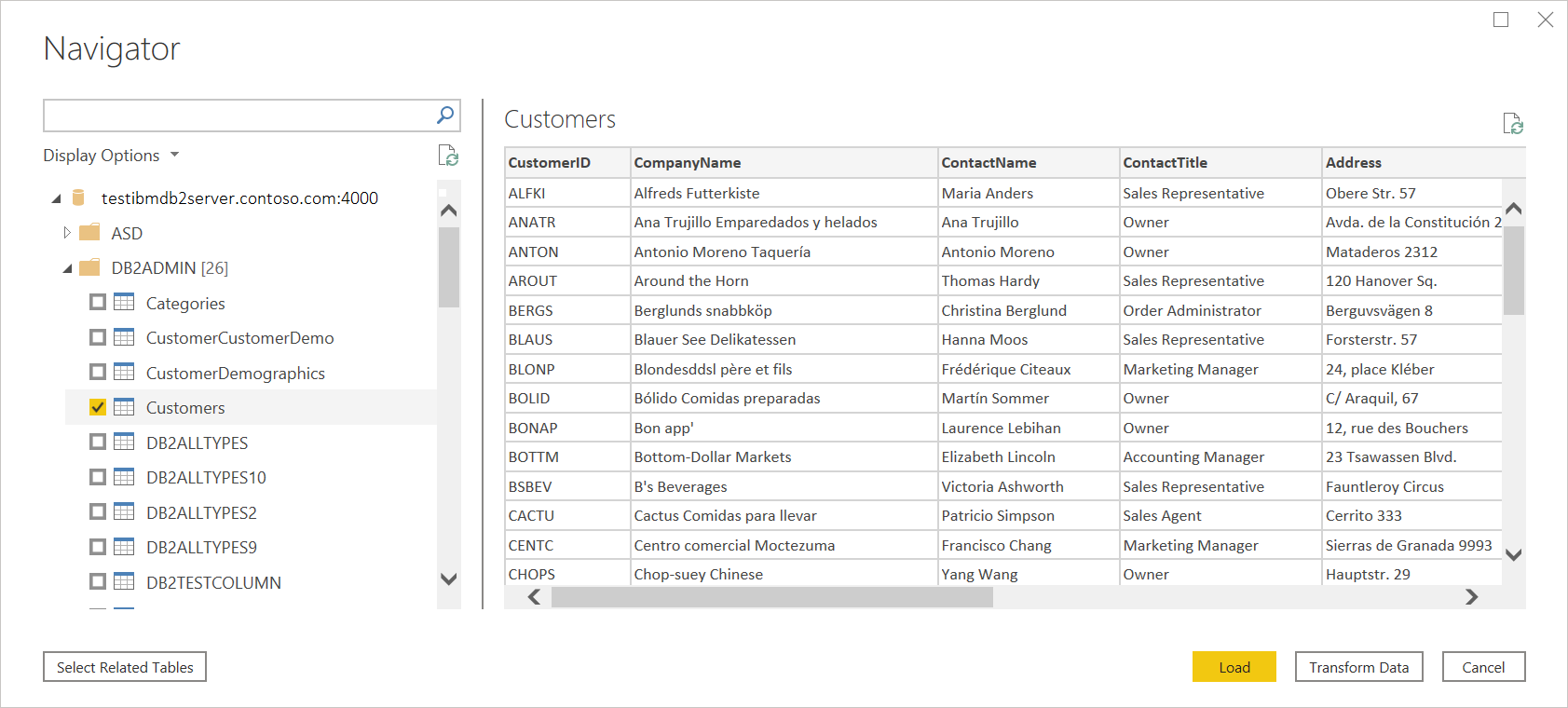The width and height of the screenshot is (1568, 708).
Task: Click inside the navigator search box
Action: pyautogui.click(x=238, y=116)
